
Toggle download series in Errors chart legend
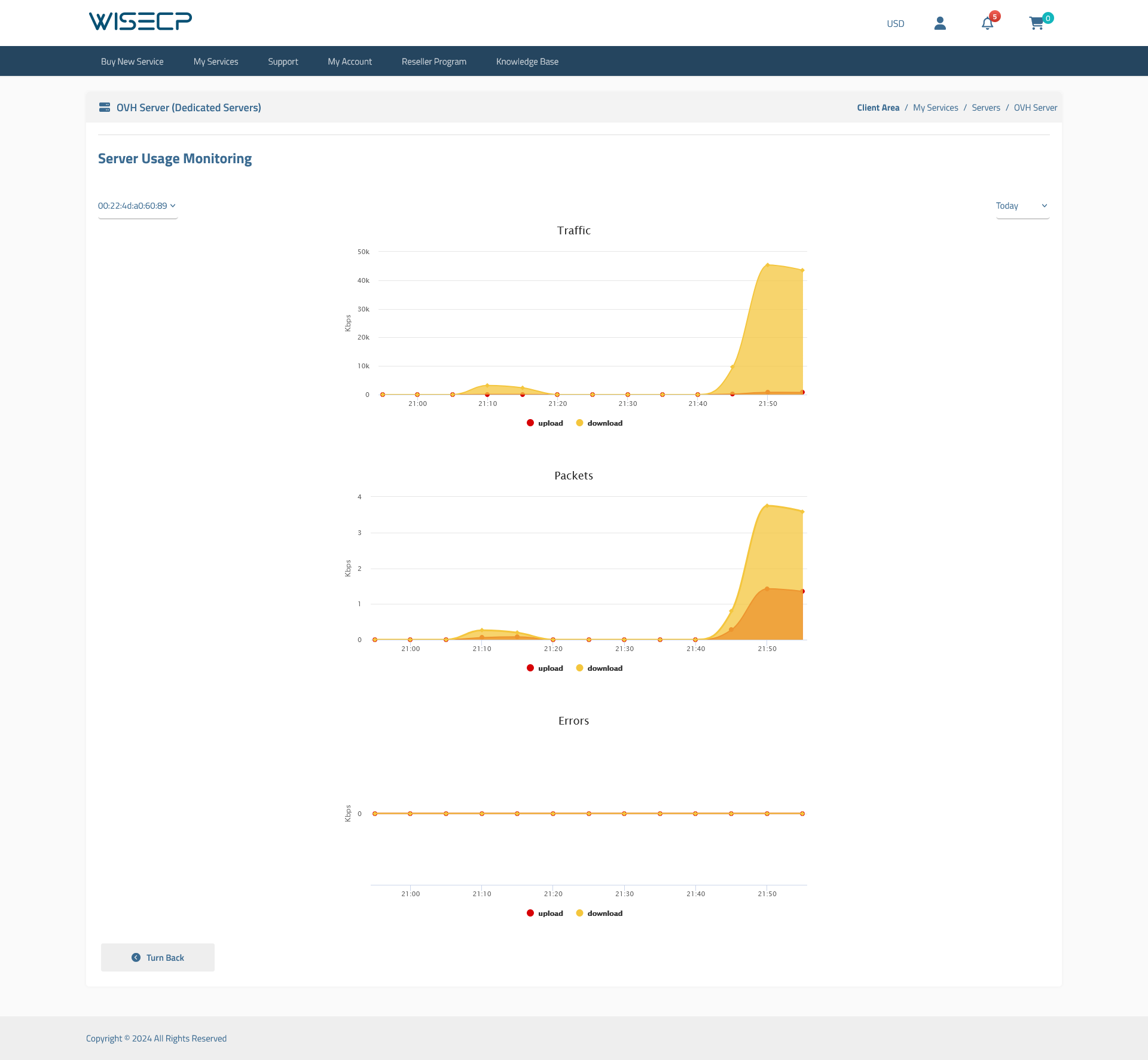[x=599, y=913]
